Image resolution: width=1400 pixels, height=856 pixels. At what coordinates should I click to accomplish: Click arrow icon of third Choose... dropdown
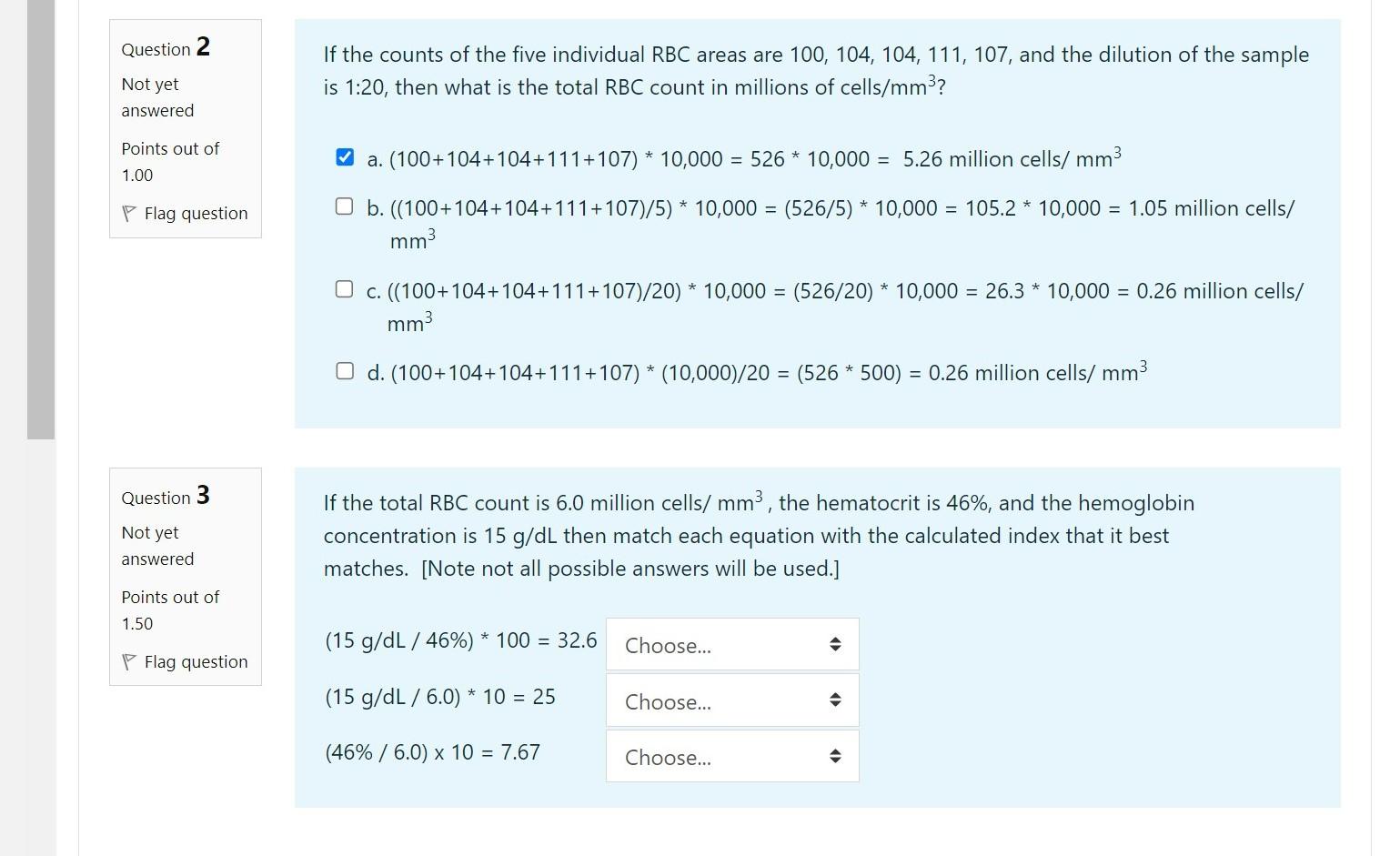(835, 756)
